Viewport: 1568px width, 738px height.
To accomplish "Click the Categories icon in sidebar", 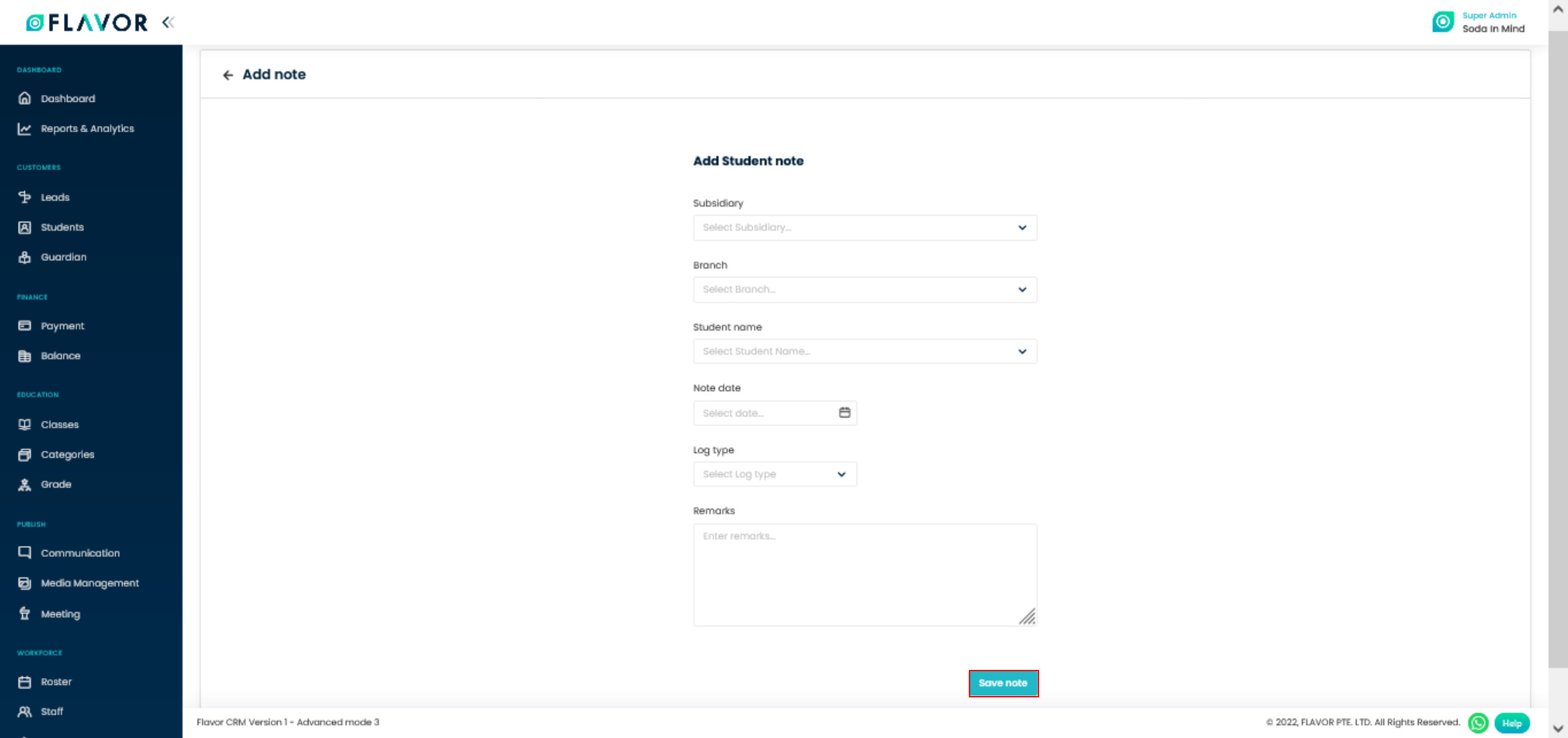I will coord(25,454).
